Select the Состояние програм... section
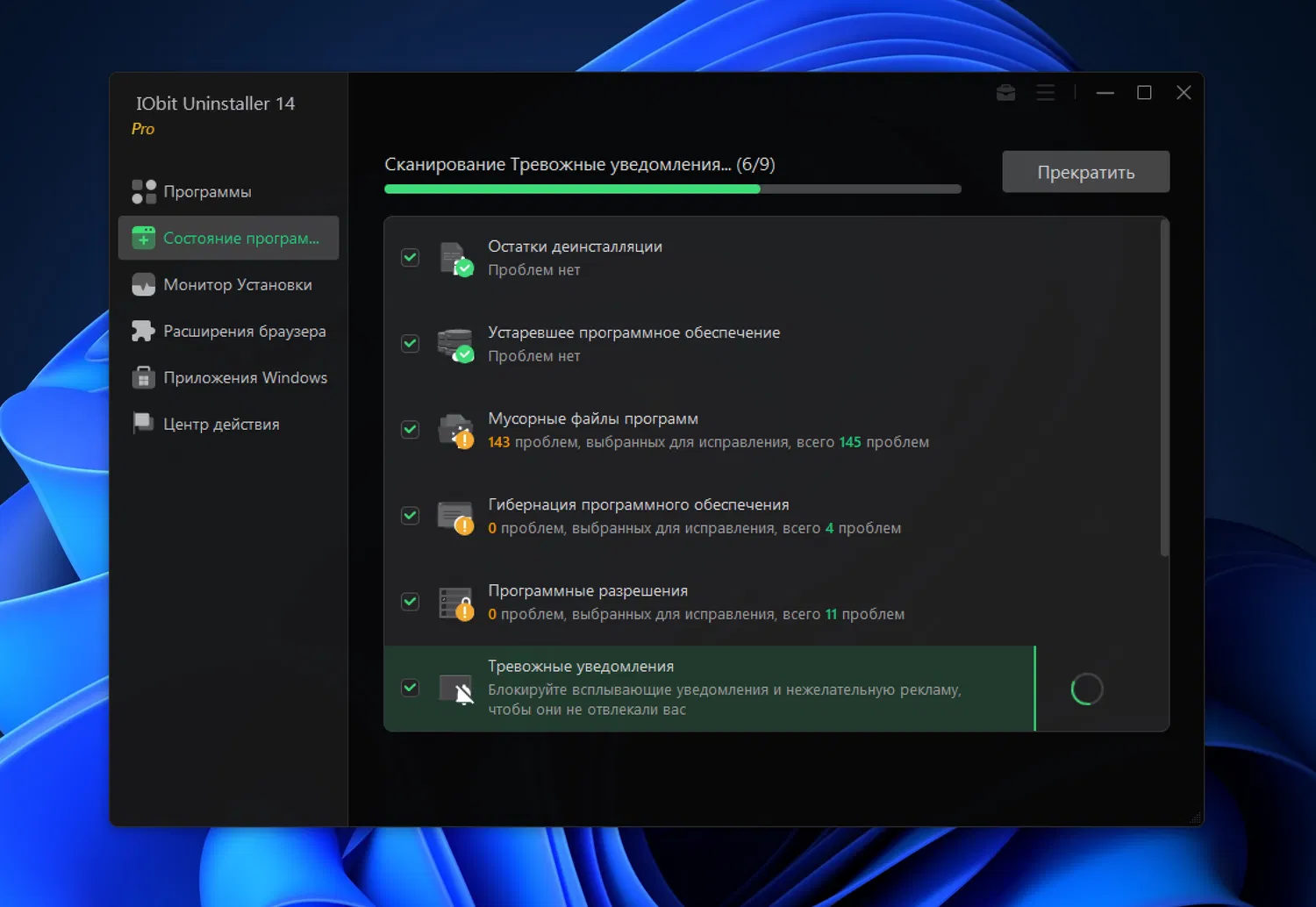 (x=228, y=238)
